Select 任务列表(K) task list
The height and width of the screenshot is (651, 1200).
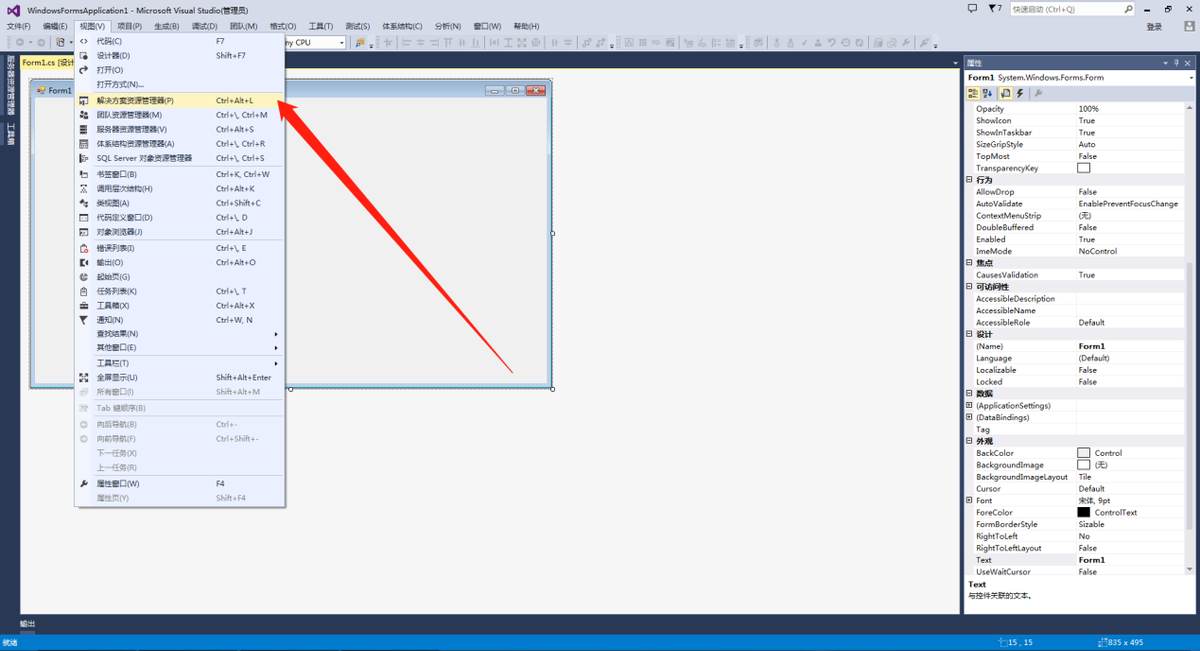point(180,291)
